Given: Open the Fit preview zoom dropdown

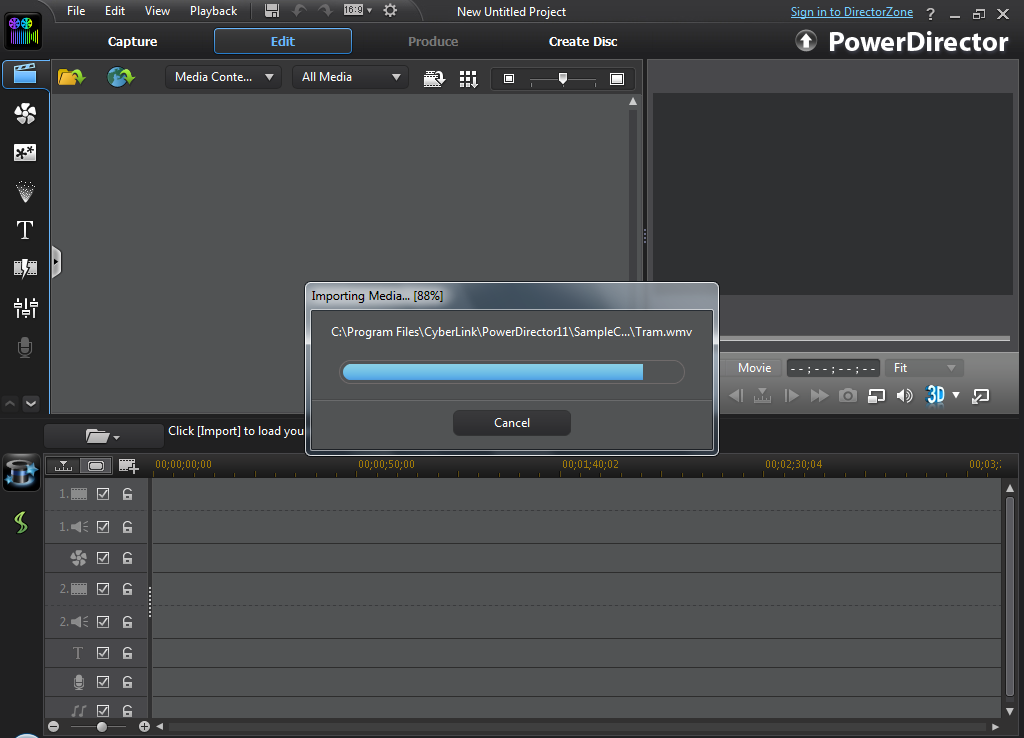Looking at the screenshot, I should [x=924, y=368].
